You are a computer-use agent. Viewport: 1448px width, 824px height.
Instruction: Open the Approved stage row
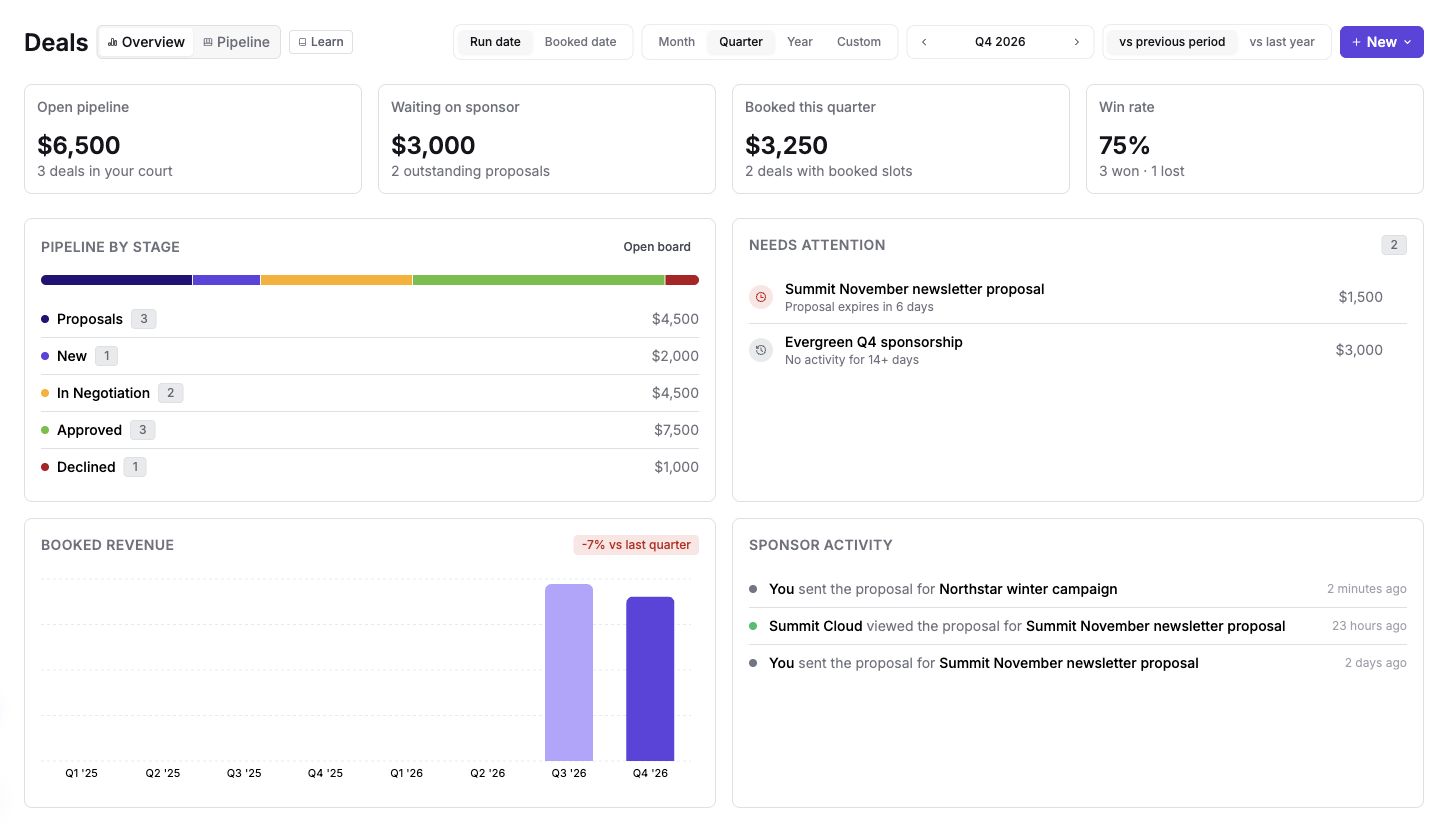pyautogui.click(x=370, y=430)
